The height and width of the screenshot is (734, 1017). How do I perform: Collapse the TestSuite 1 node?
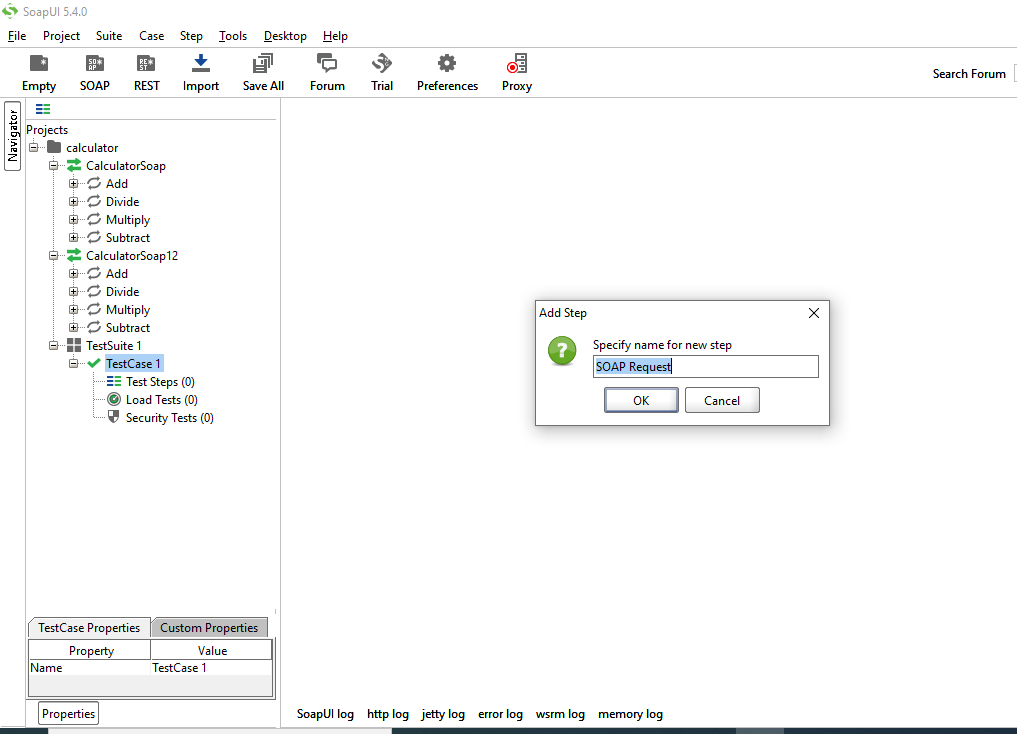point(54,346)
